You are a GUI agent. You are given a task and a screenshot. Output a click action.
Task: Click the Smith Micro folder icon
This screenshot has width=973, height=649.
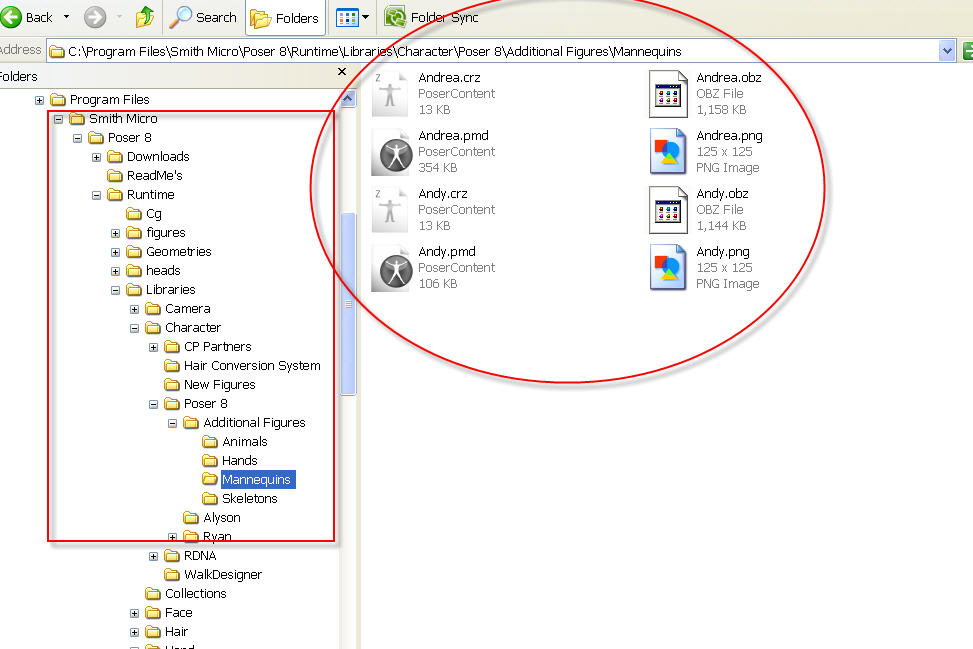(x=77, y=119)
